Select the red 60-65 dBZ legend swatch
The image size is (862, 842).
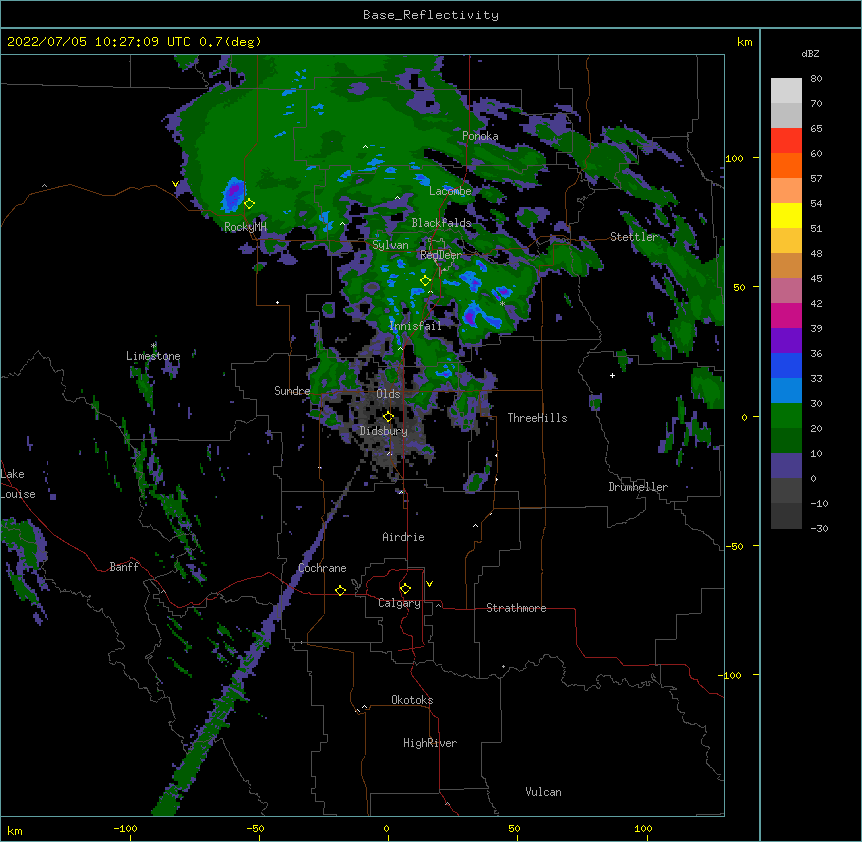coord(786,141)
